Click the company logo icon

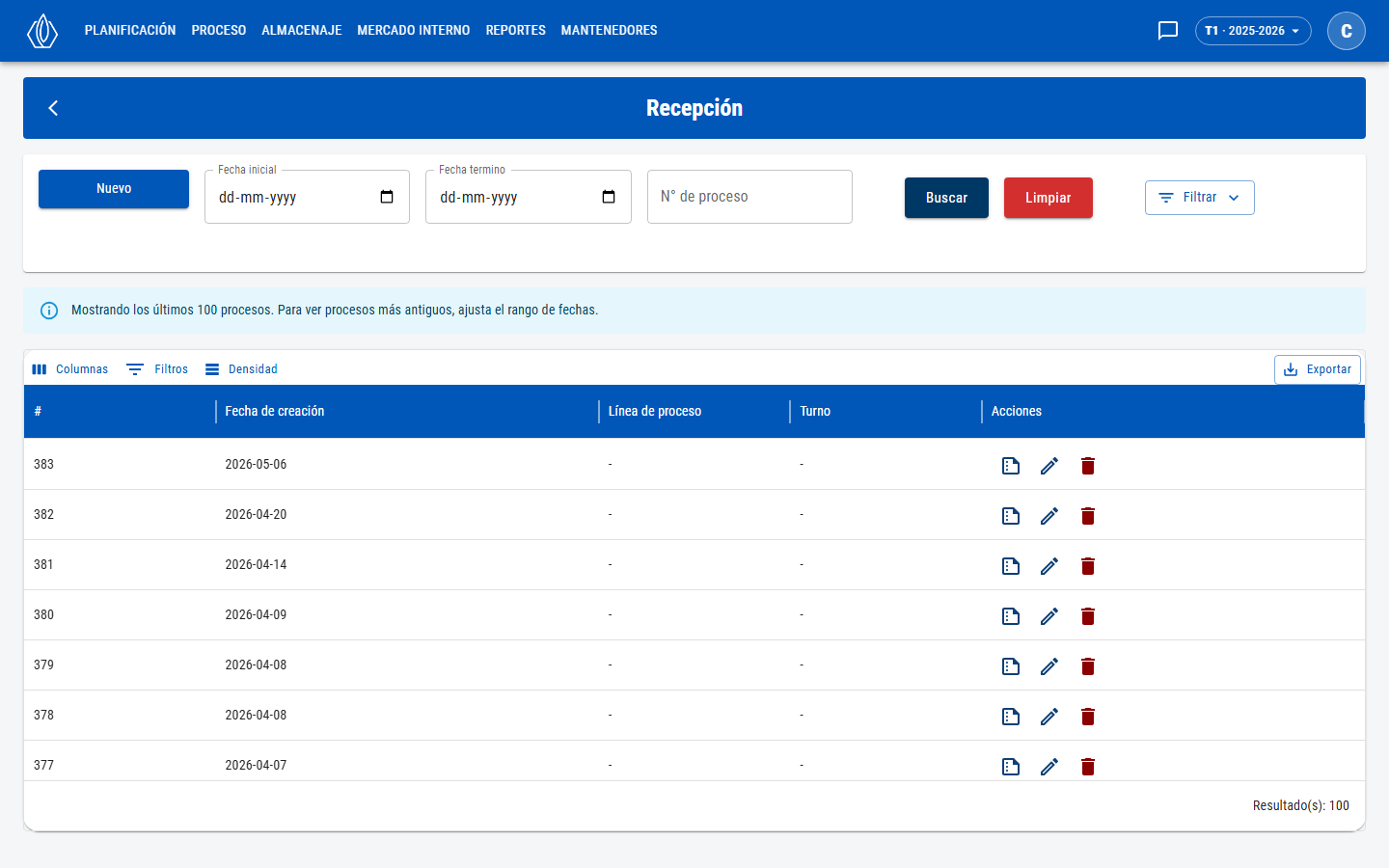[x=42, y=31]
